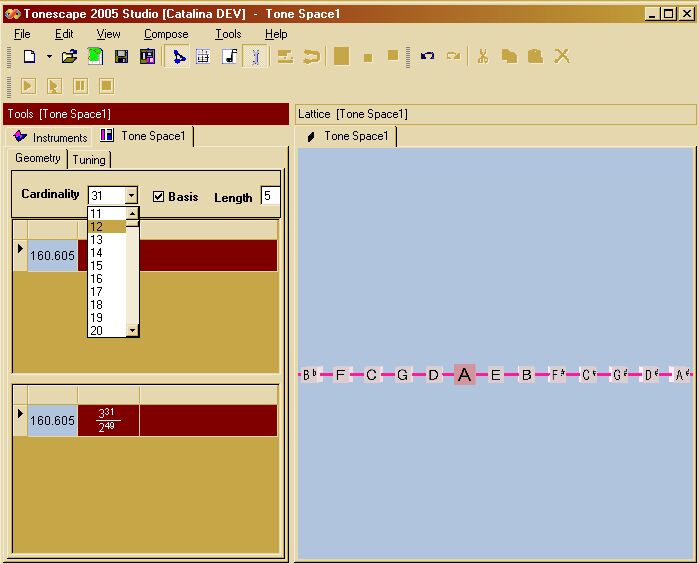This screenshot has height=564, width=699.
Task: Select the Bb node on the lattice
Action: (x=310, y=375)
